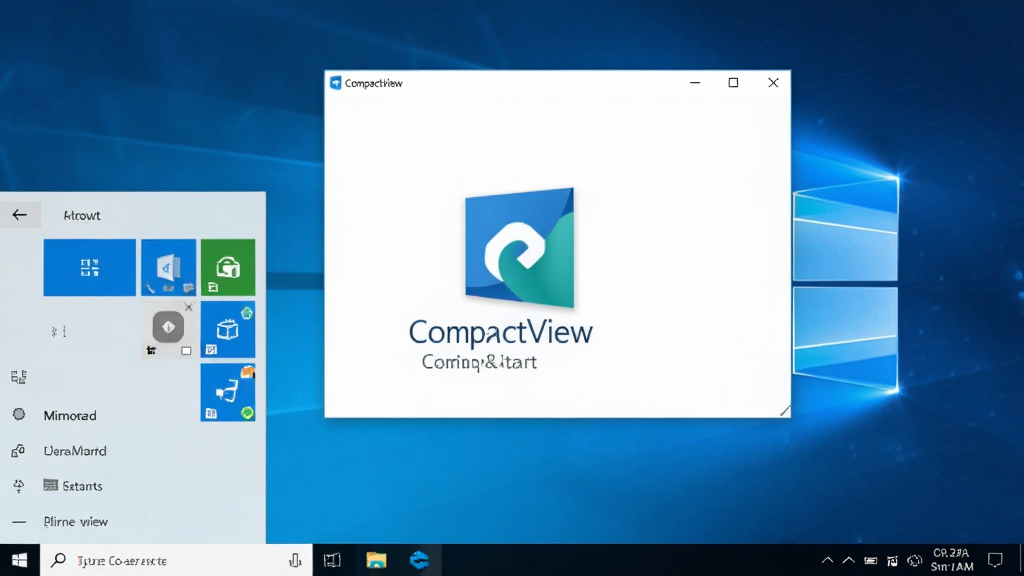This screenshot has width=1024, height=576.
Task: Open the green Store bag tile
Action: click(x=228, y=268)
